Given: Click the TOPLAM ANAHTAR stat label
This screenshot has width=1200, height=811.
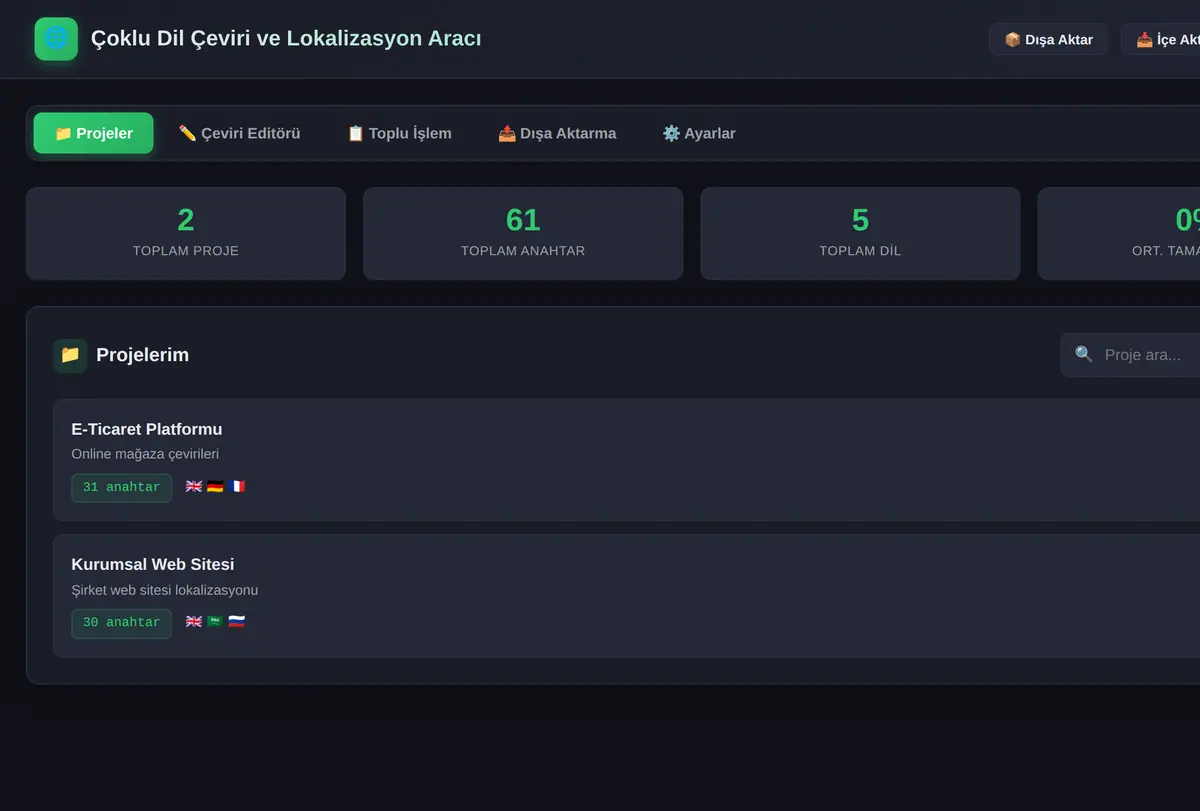Looking at the screenshot, I should [523, 251].
